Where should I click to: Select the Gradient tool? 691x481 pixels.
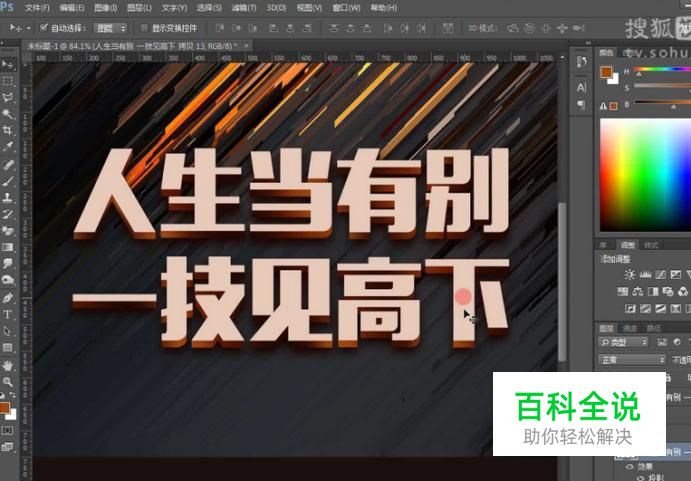pos(7,247)
